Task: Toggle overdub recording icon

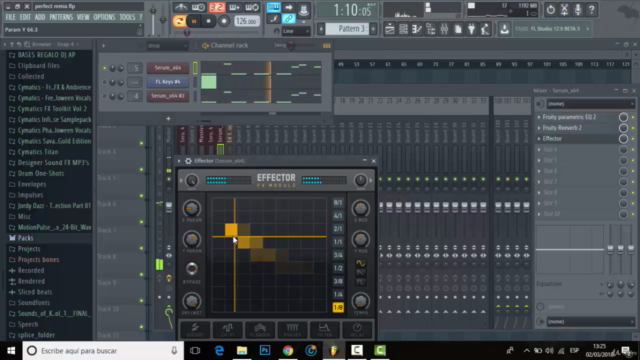Action: pos(235,7)
